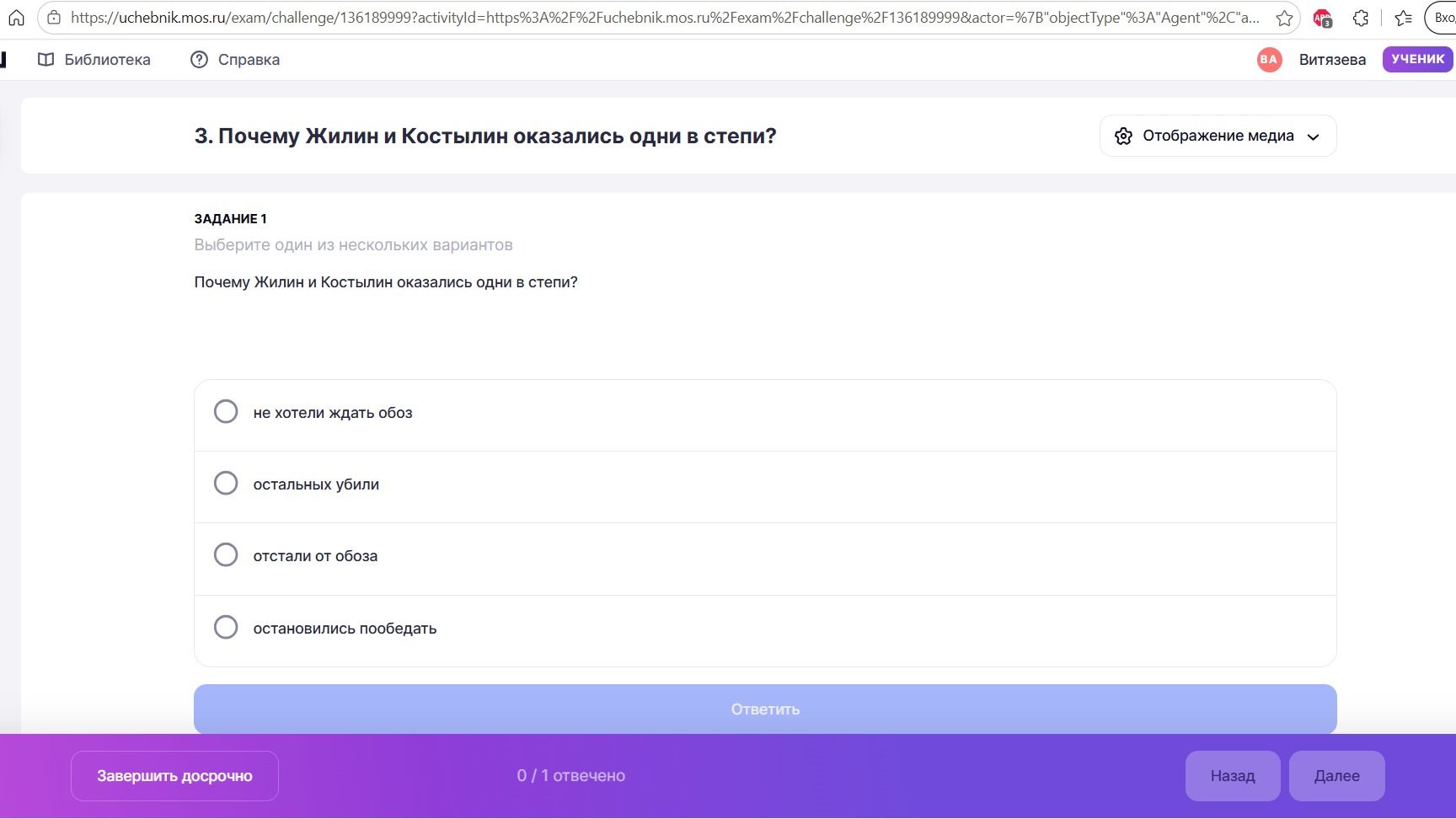
Task: Open the Справка help menu
Action: 235,60
